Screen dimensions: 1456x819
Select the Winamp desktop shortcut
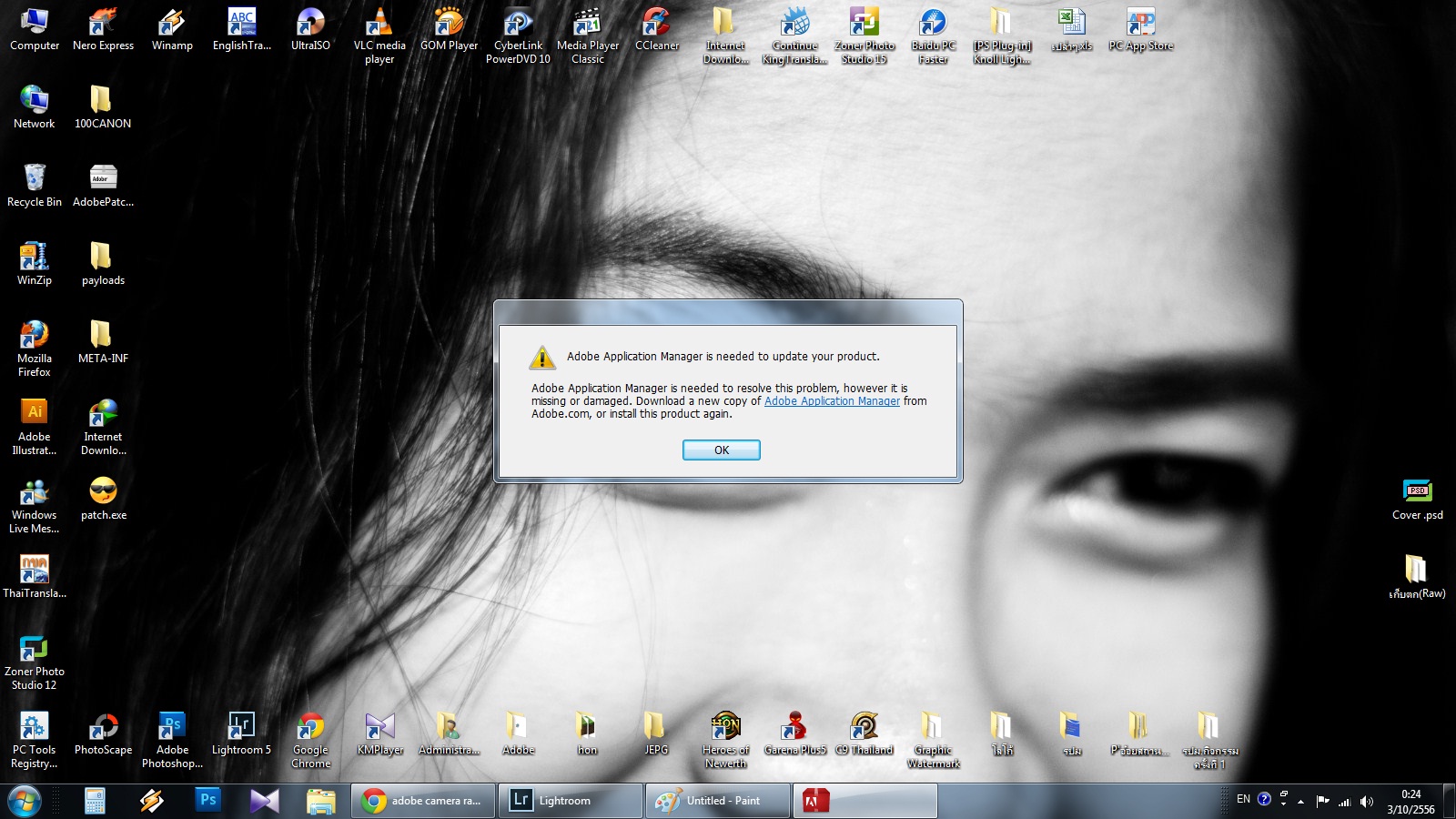pos(172,28)
